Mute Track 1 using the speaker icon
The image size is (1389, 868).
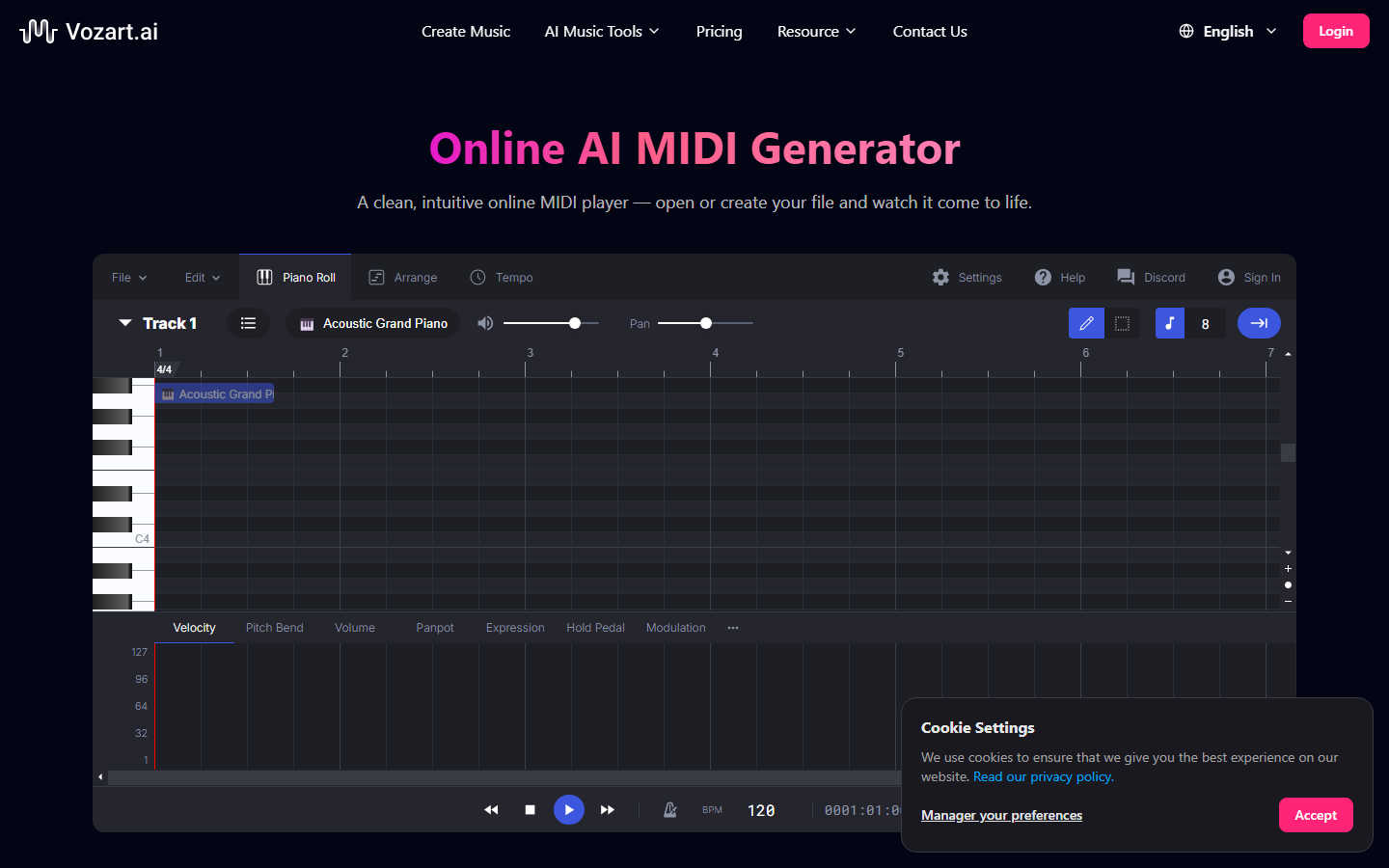coord(484,323)
